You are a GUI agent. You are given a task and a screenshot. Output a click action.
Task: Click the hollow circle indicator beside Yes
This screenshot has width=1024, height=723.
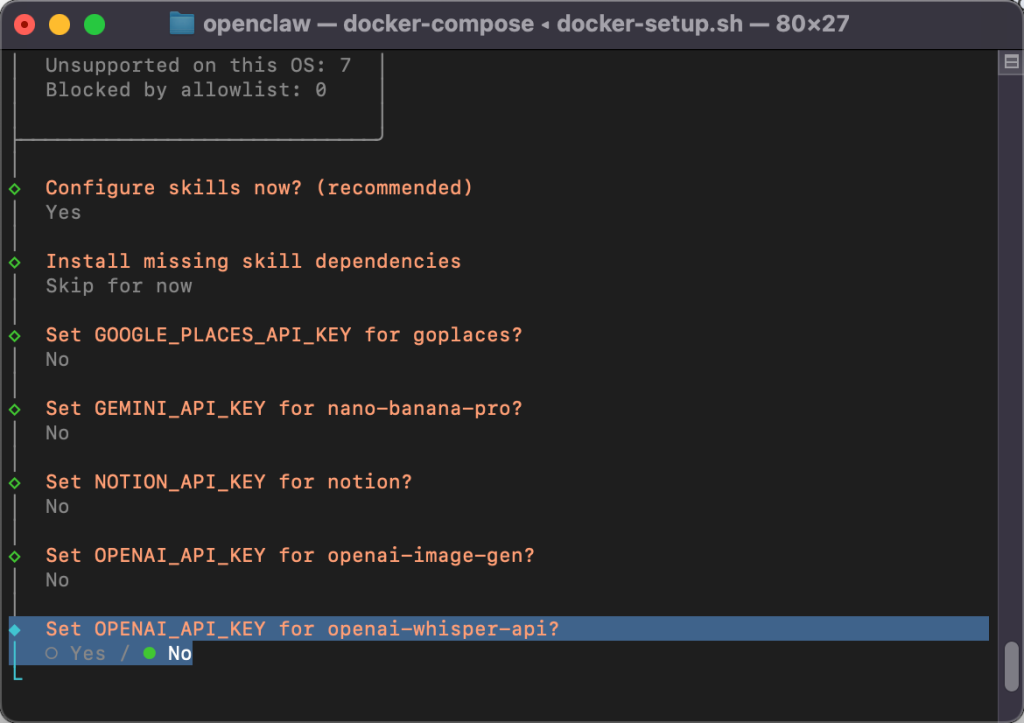(x=51, y=652)
